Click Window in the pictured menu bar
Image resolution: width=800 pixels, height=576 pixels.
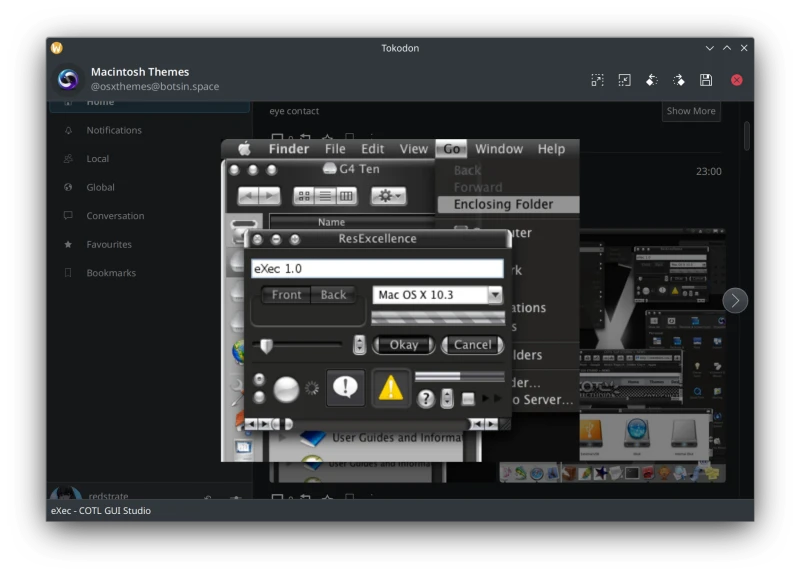(x=499, y=149)
